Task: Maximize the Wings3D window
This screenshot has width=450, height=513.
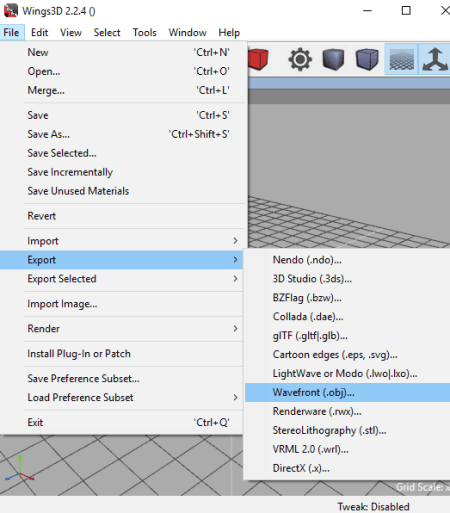Action: point(406,11)
